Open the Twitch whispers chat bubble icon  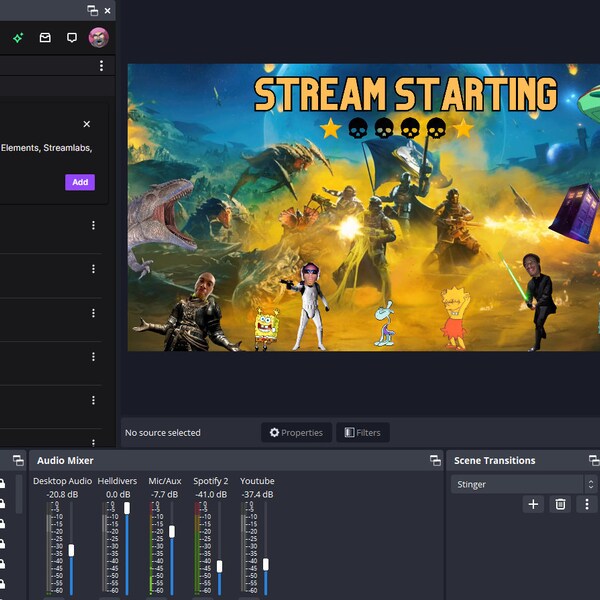click(72, 38)
